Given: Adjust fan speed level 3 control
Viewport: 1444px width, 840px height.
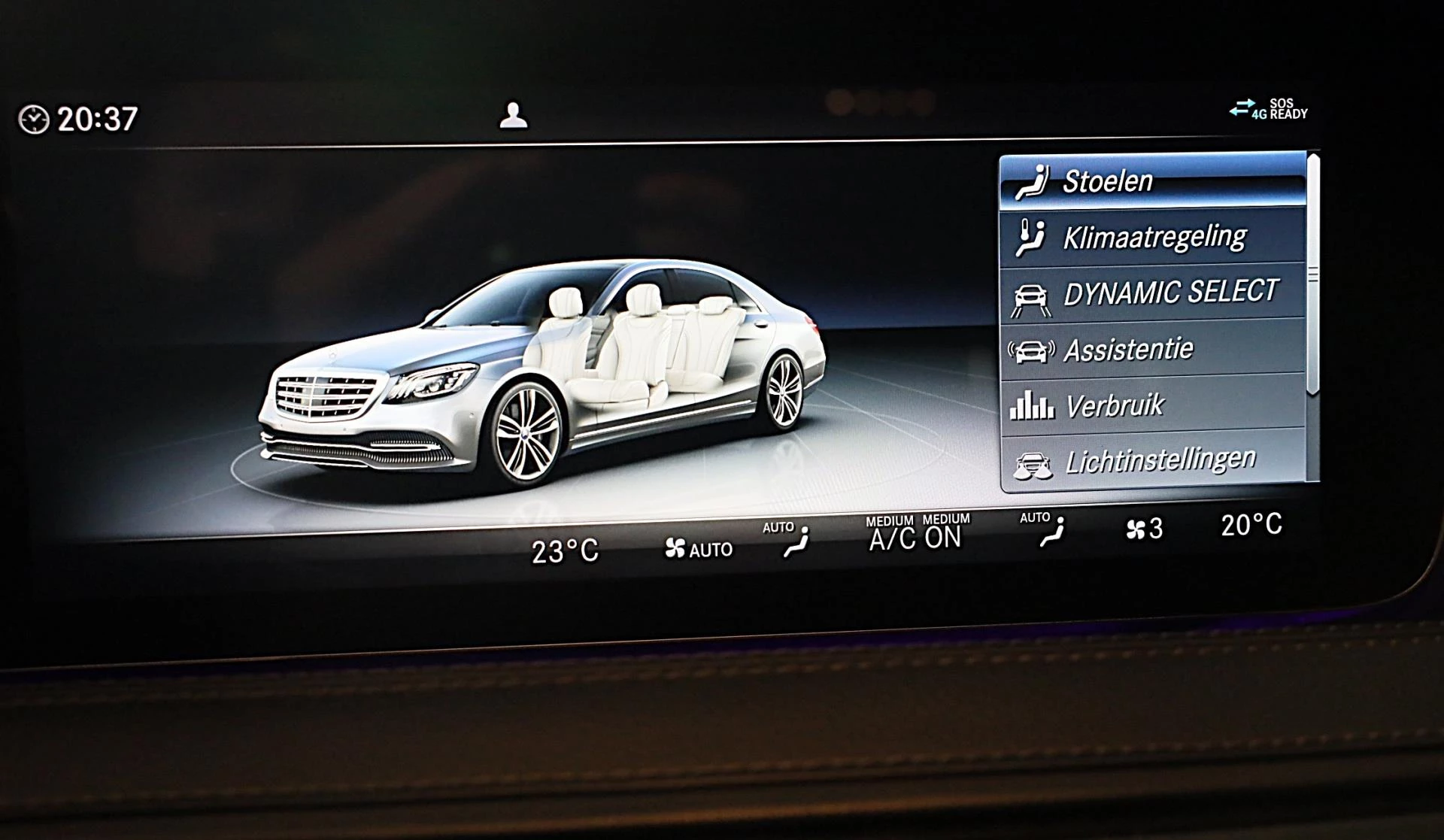Looking at the screenshot, I should [x=1144, y=530].
